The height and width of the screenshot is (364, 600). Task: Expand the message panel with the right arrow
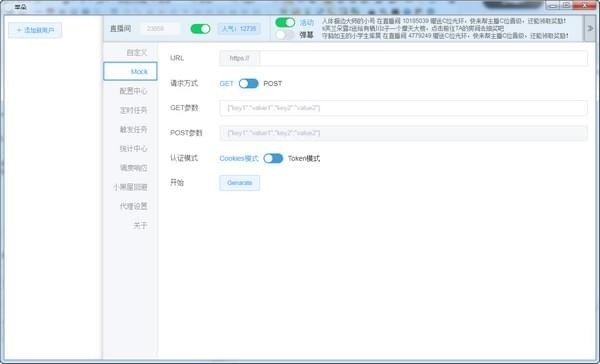point(590,28)
